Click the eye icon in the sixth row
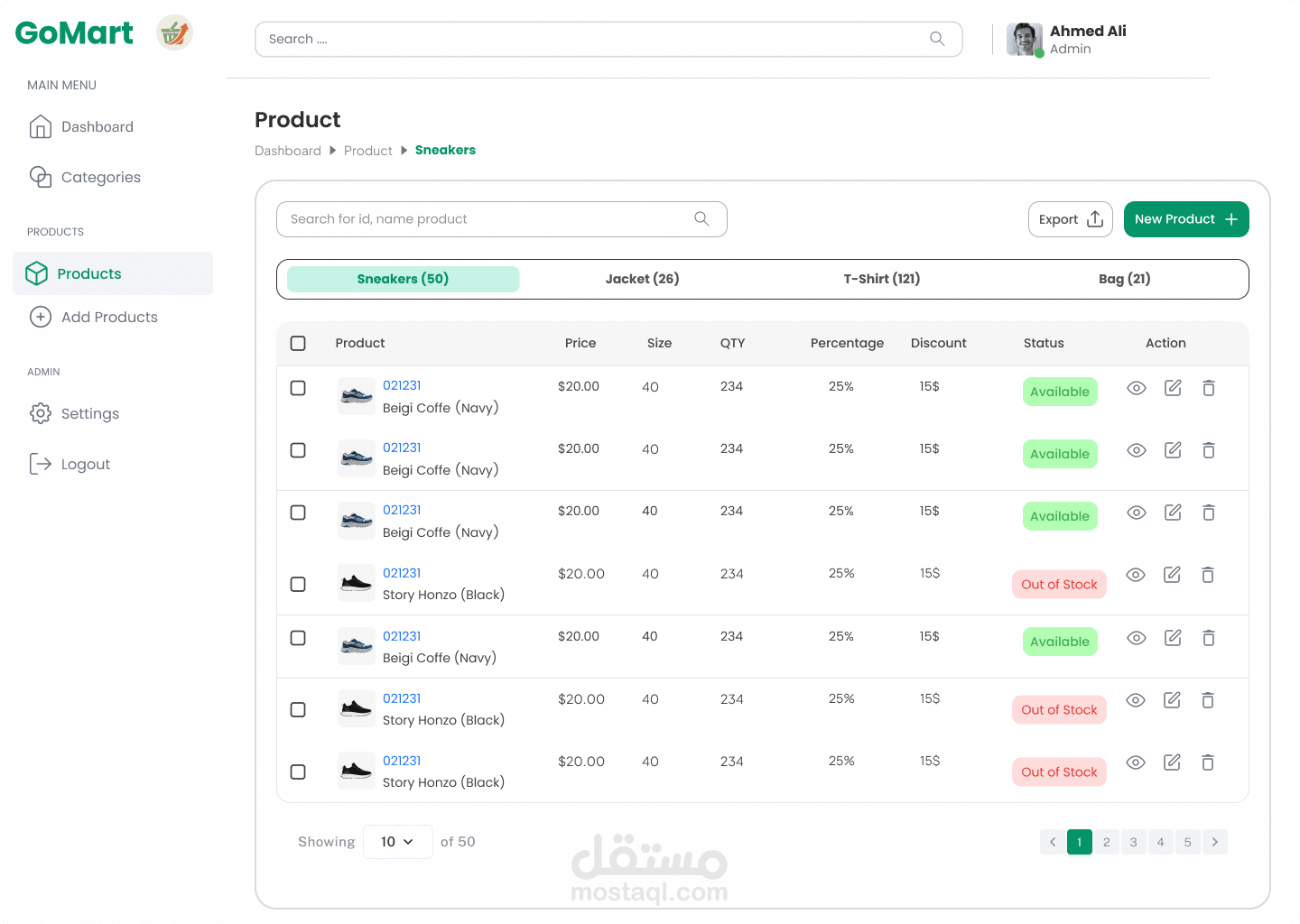Image resolution: width=1300 pixels, height=924 pixels. point(1136,700)
